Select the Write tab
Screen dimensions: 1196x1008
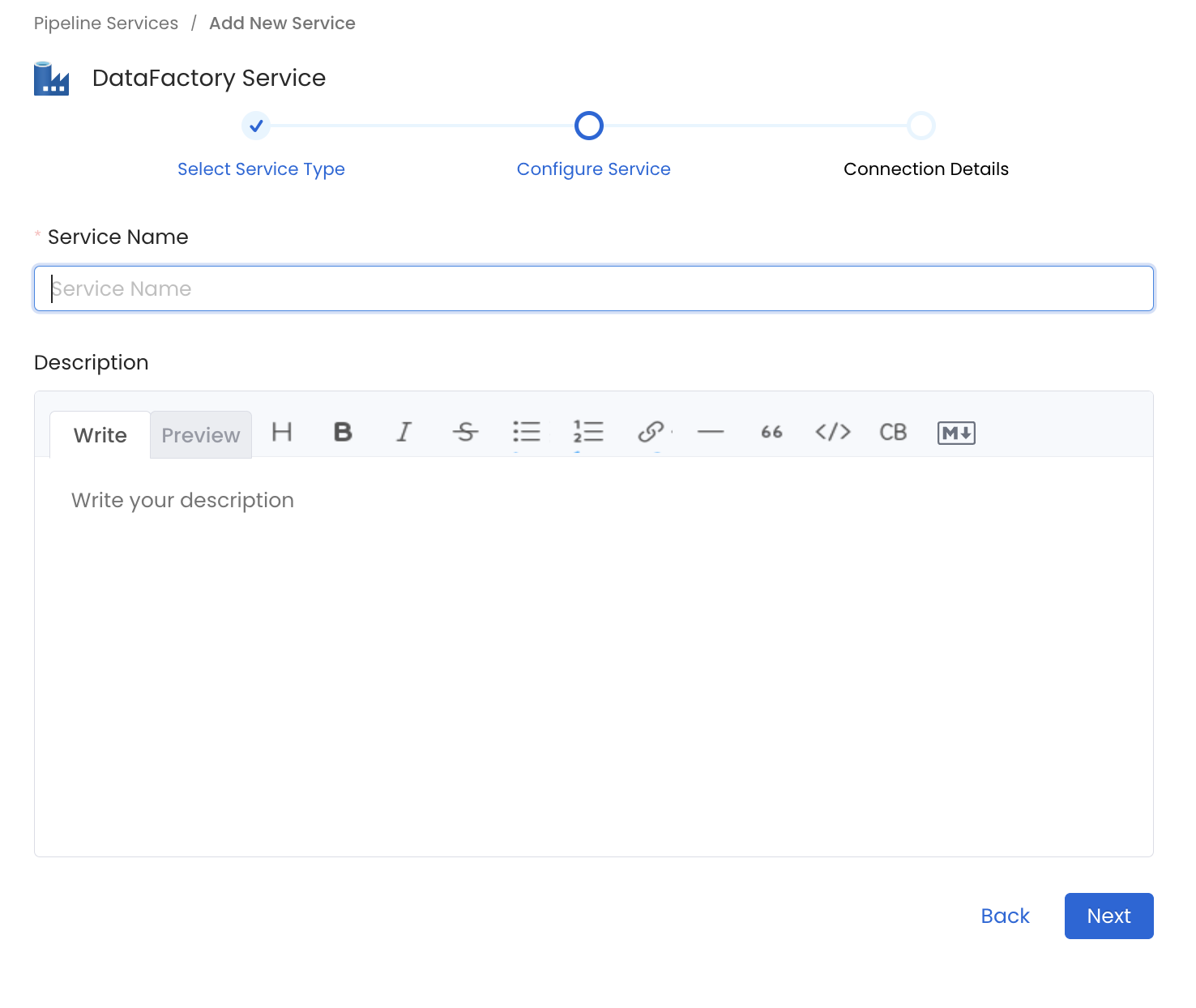pos(100,434)
